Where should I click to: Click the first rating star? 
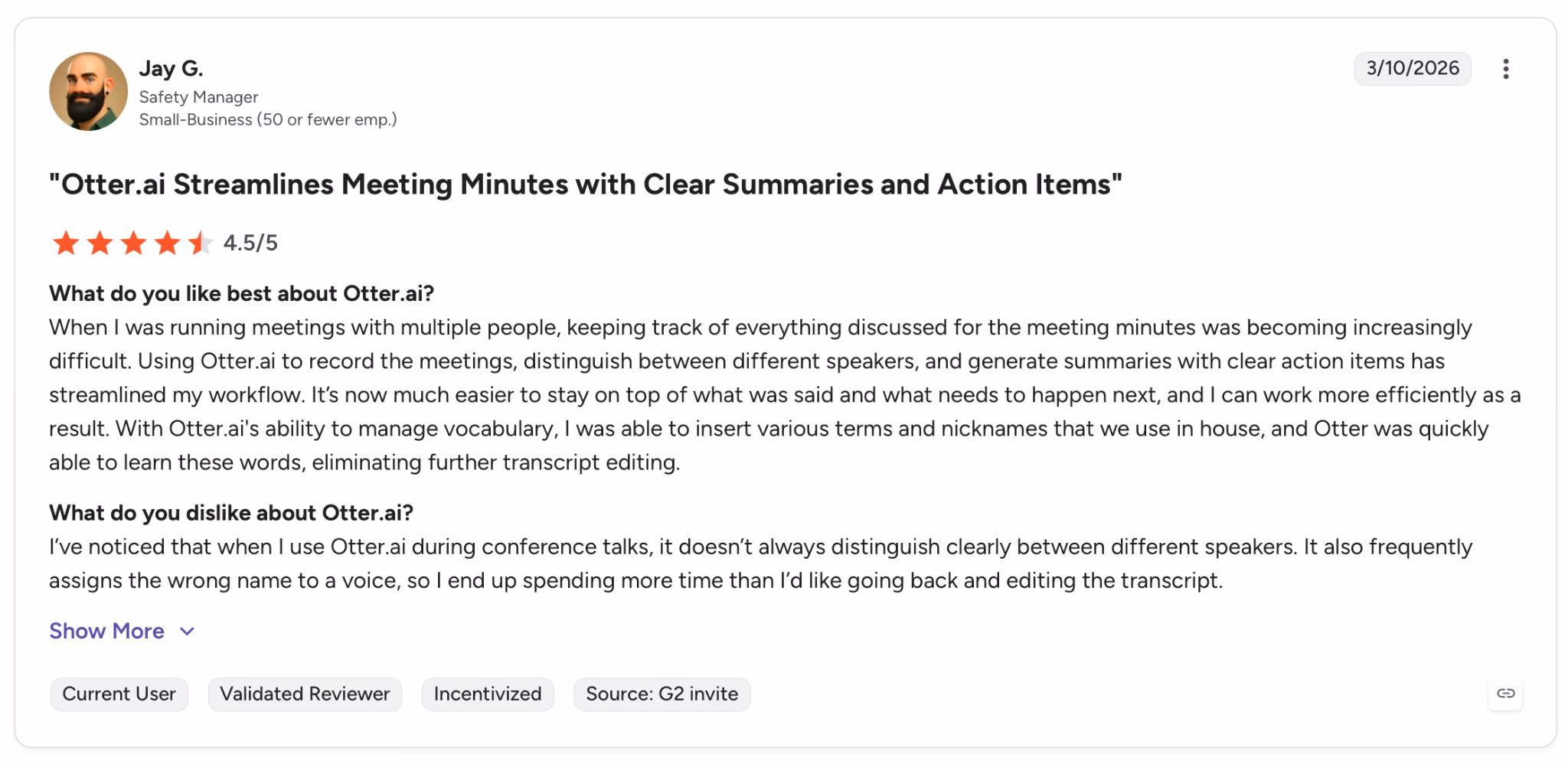point(66,243)
